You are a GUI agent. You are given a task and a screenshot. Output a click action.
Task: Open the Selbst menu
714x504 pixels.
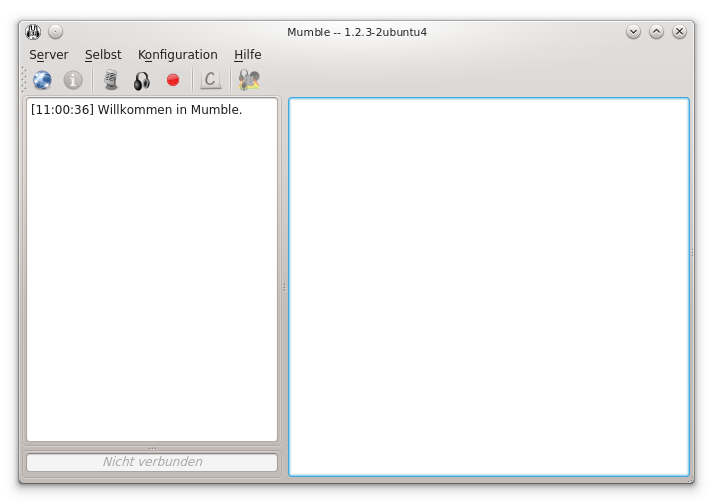(x=103, y=55)
